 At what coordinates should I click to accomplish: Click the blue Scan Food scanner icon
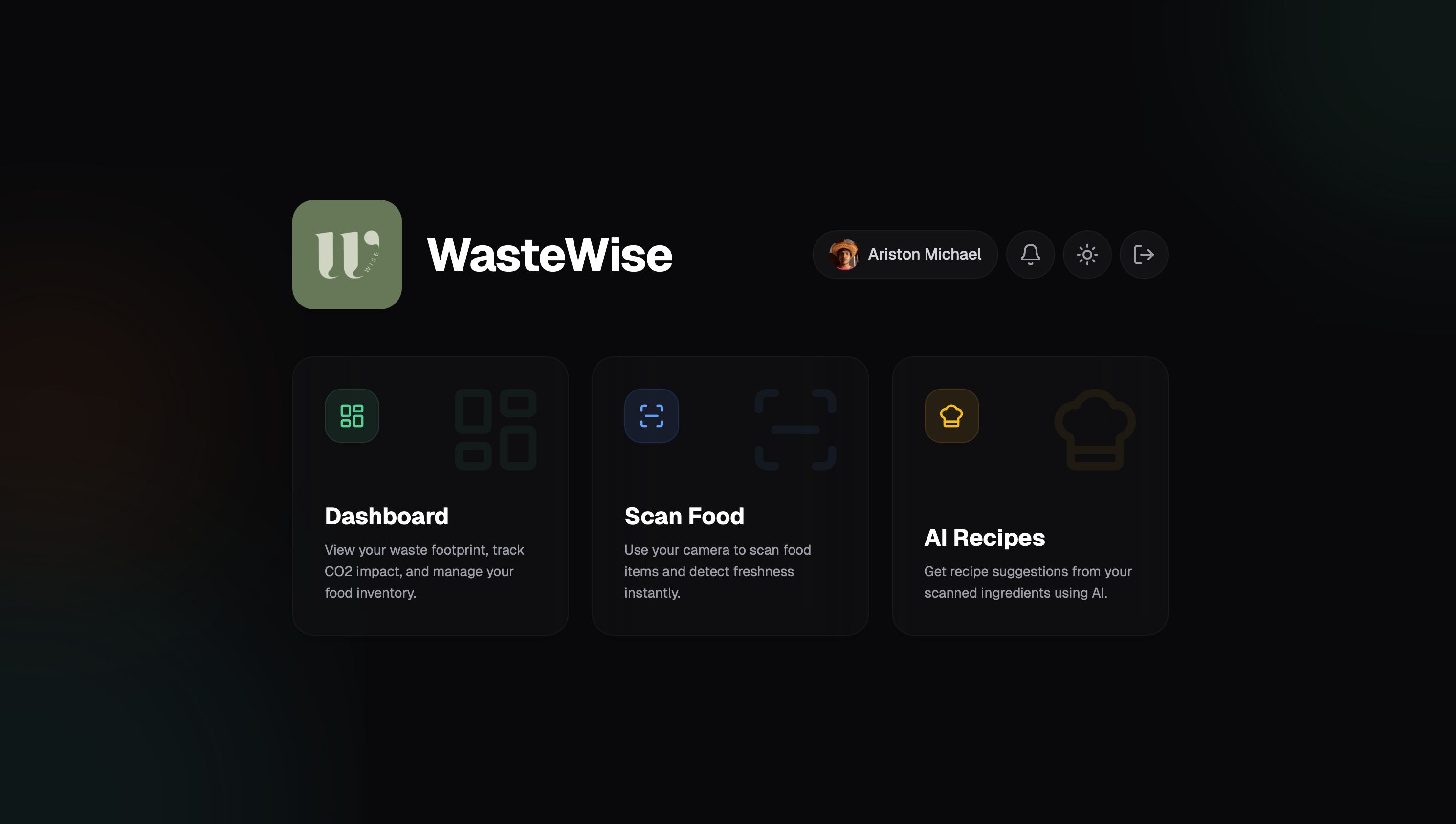651,415
